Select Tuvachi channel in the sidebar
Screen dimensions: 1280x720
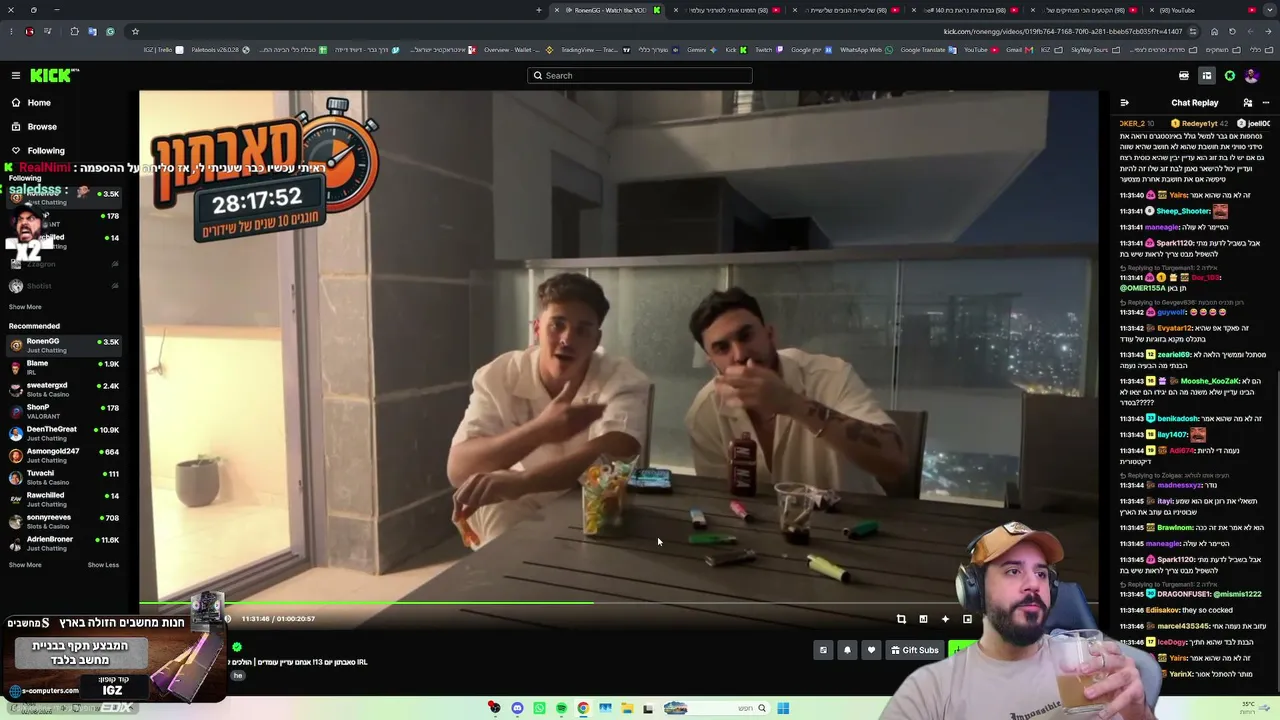click(64, 477)
